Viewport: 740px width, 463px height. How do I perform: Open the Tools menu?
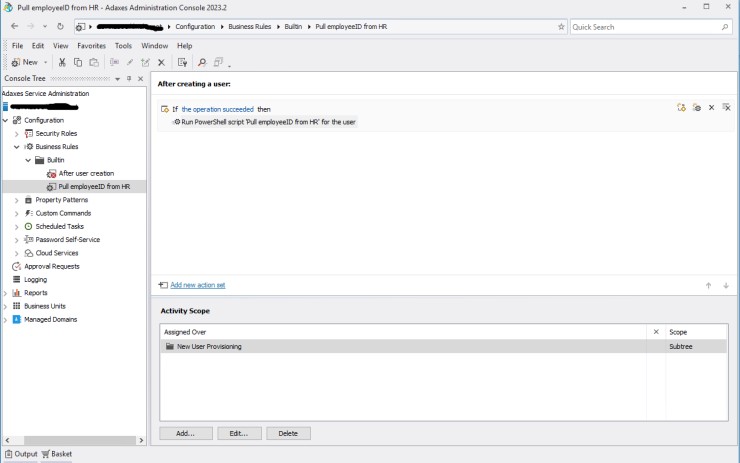(x=123, y=46)
